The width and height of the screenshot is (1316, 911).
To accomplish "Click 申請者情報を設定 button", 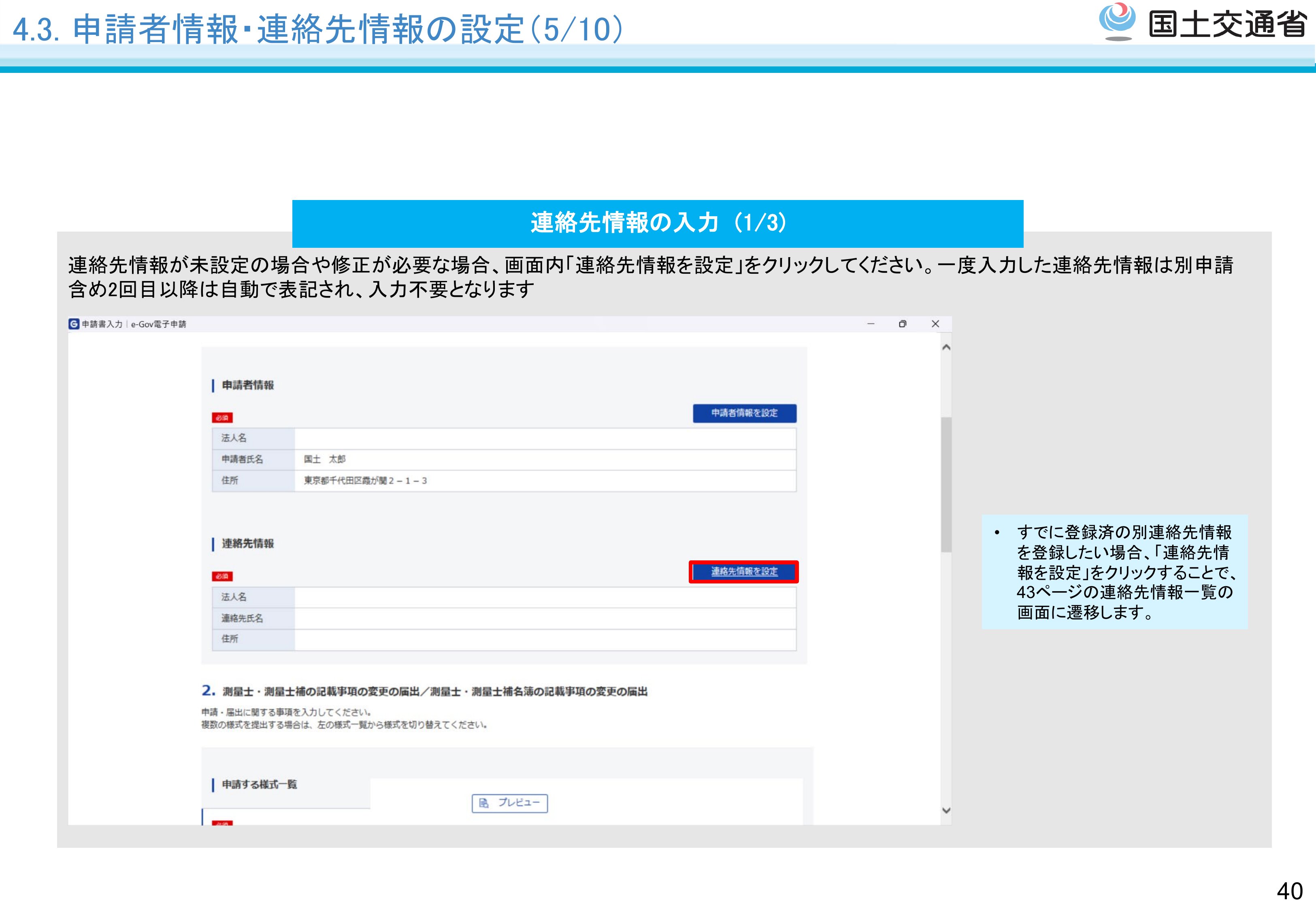I will 744,413.
